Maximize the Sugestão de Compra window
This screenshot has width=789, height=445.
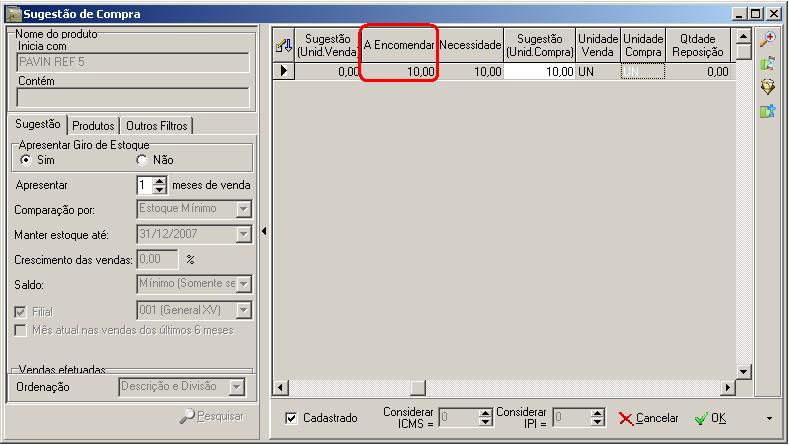coord(756,14)
